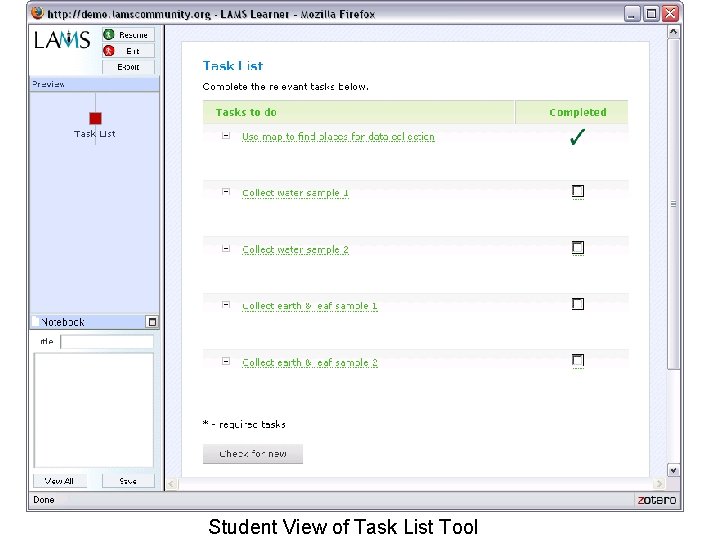Click the Zotero status bar item

pos(657,500)
